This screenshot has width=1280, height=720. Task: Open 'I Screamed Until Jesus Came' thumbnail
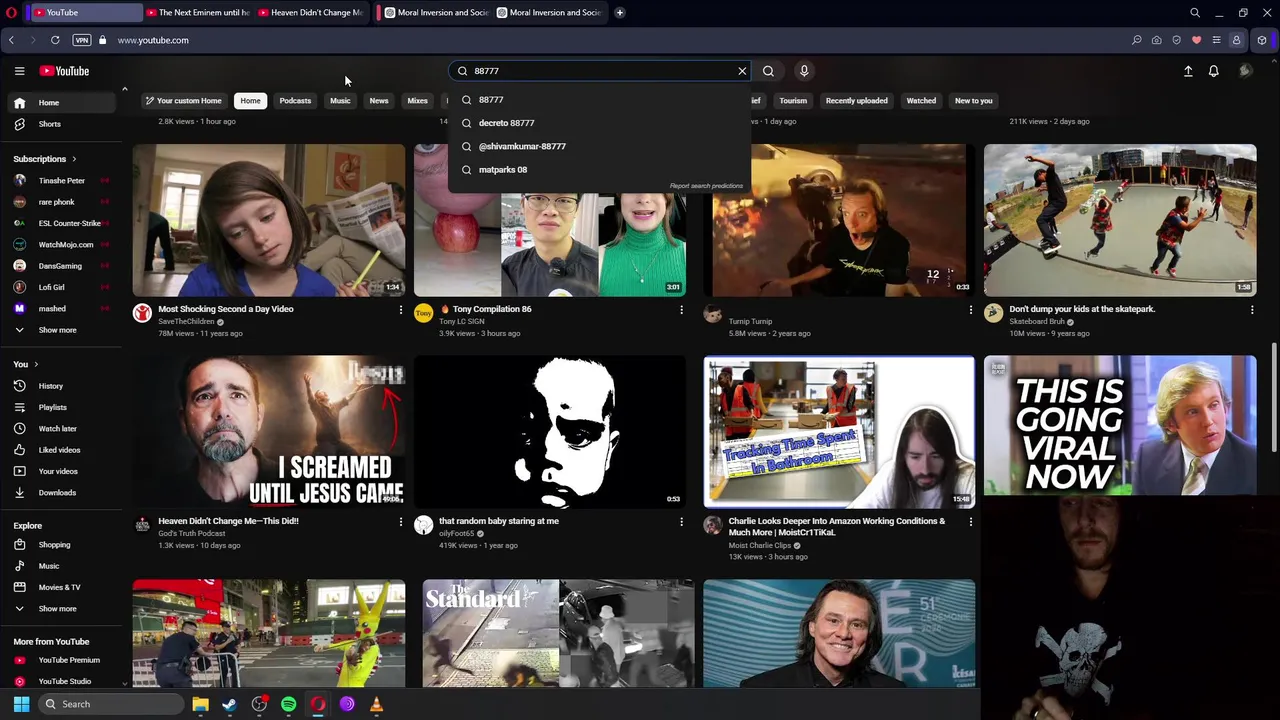(269, 432)
